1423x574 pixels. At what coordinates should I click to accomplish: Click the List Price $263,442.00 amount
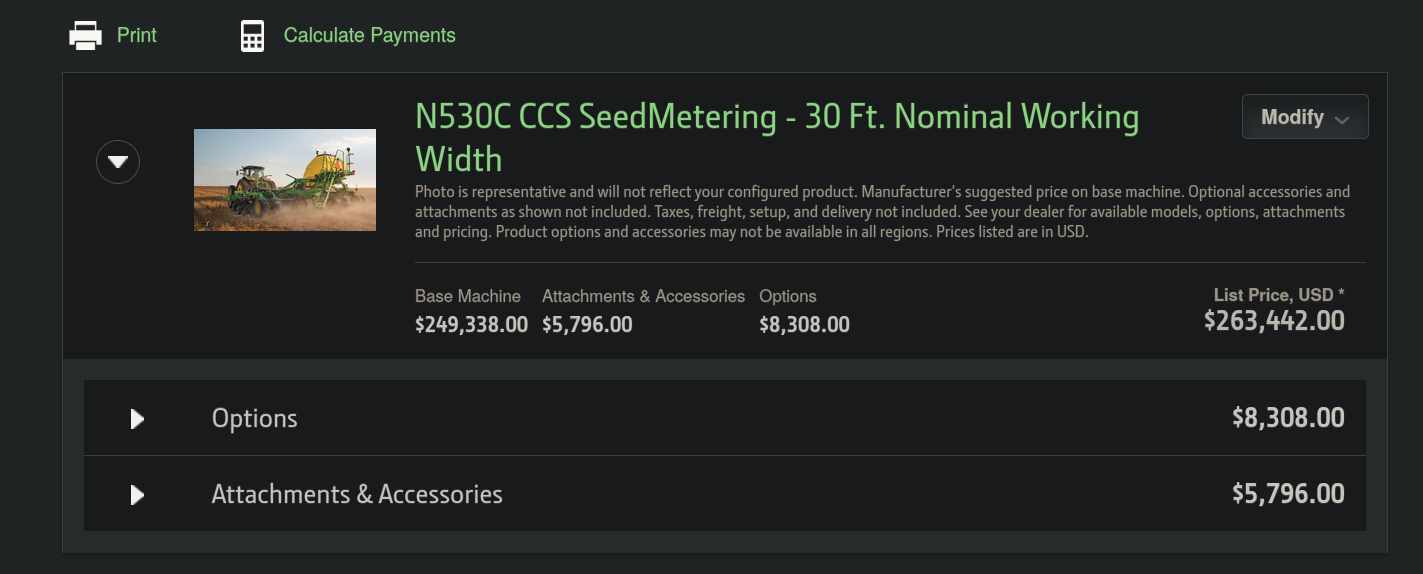pos(1274,320)
